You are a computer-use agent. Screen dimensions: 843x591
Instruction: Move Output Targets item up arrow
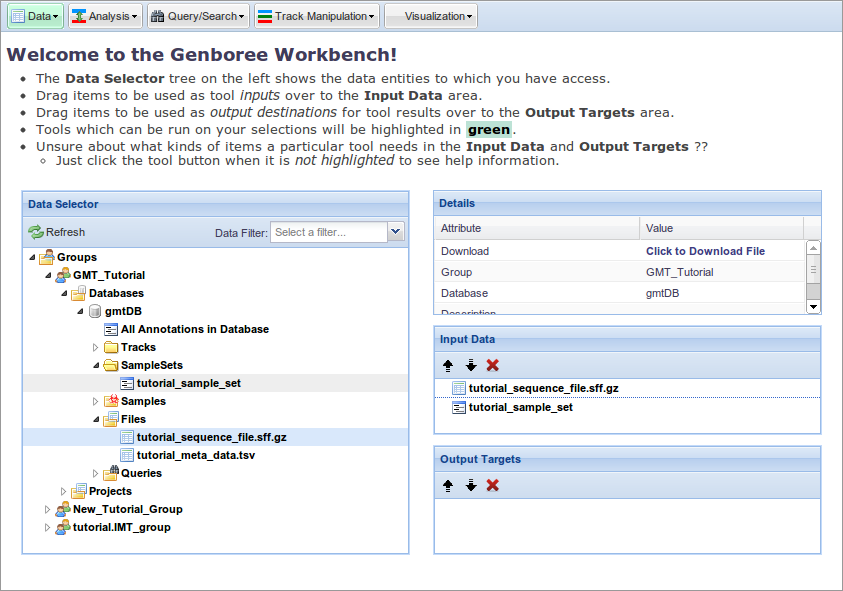click(448, 486)
